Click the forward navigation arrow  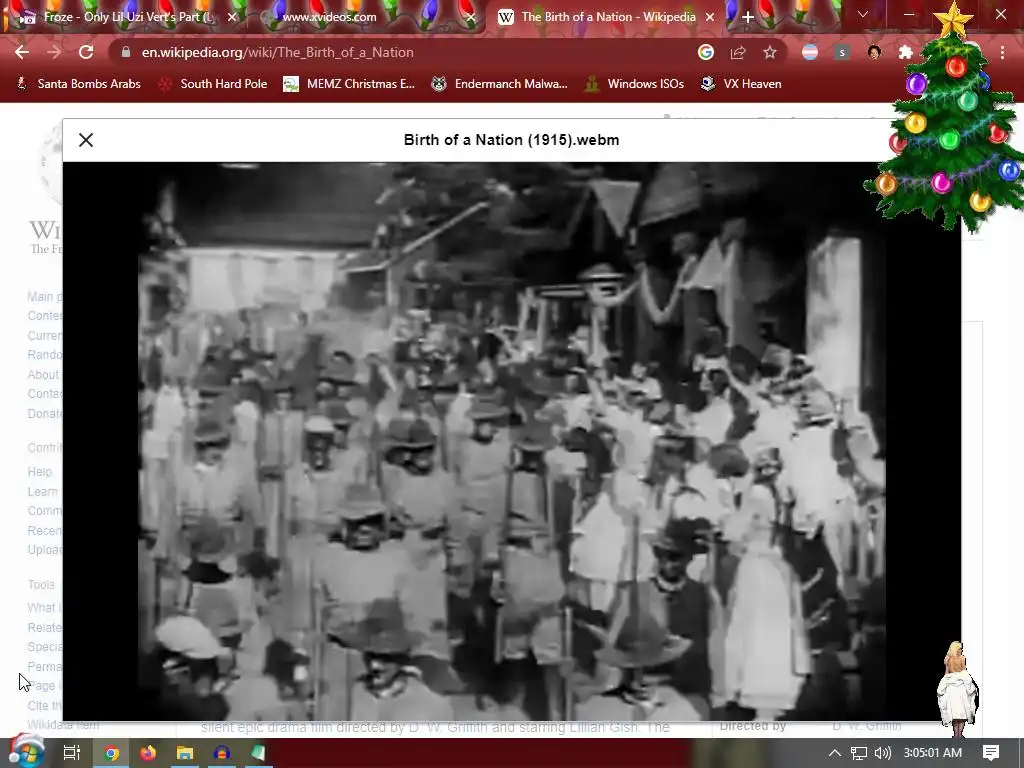coord(54,52)
